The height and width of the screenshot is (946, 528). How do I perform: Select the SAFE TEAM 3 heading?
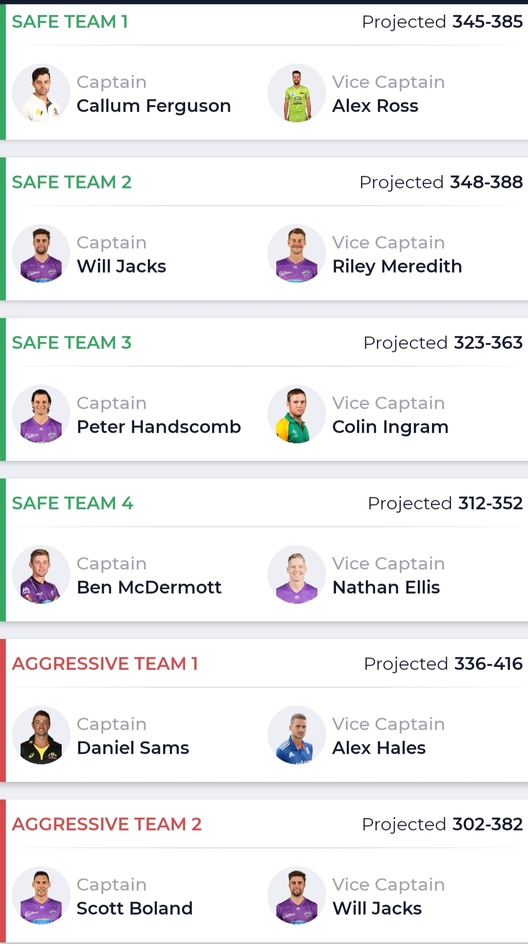[x=72, y=343]
